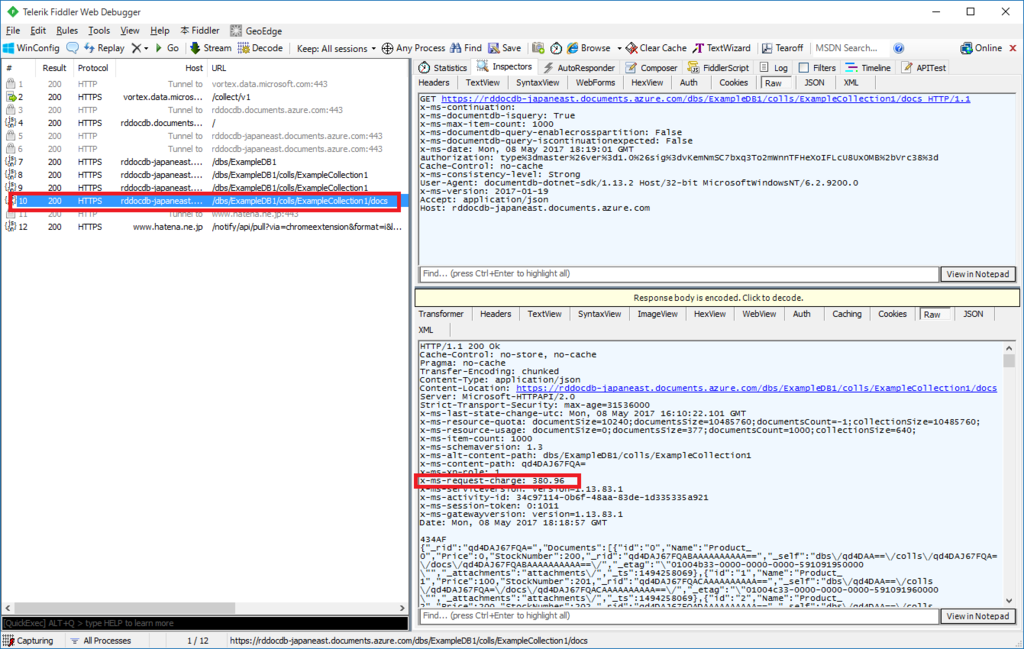Select the response Transformer tab
1024x649 pixels.
point(441,314)
